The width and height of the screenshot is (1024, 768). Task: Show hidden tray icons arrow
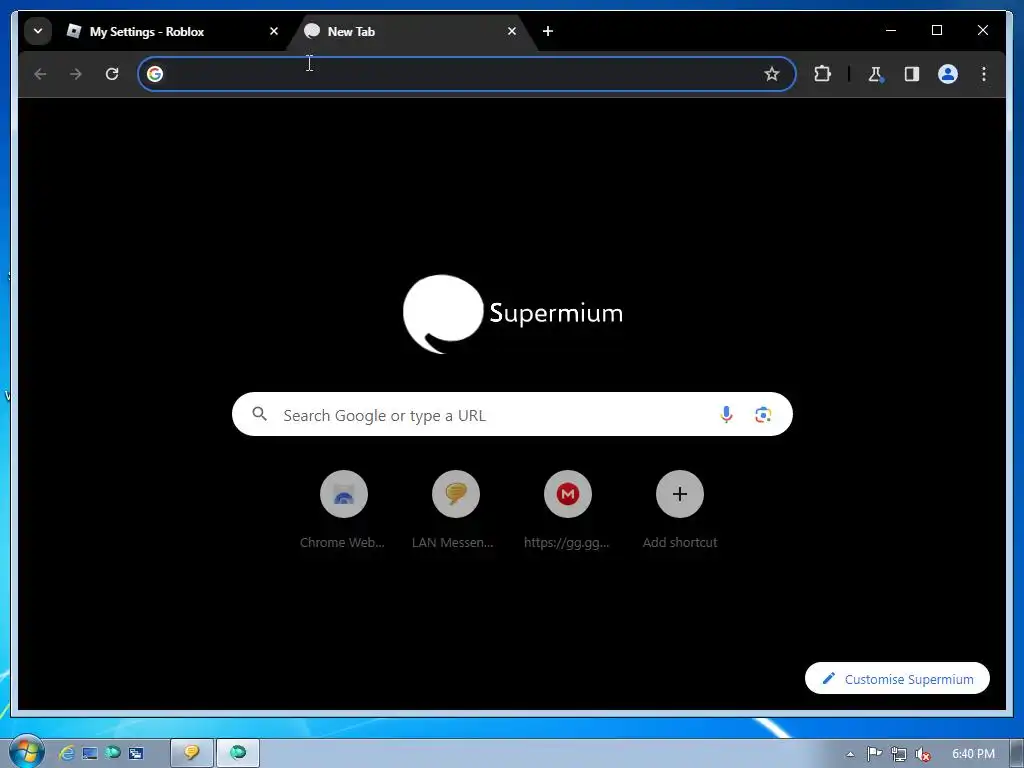[x=850, y=754]
